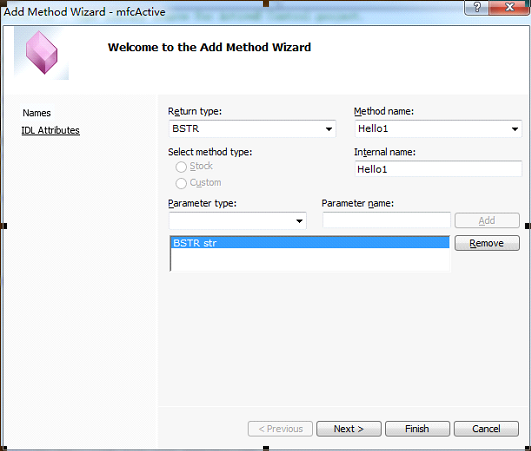Remove the selected parameter
This screenshot has width=531, height=451.
click(487, 243)
